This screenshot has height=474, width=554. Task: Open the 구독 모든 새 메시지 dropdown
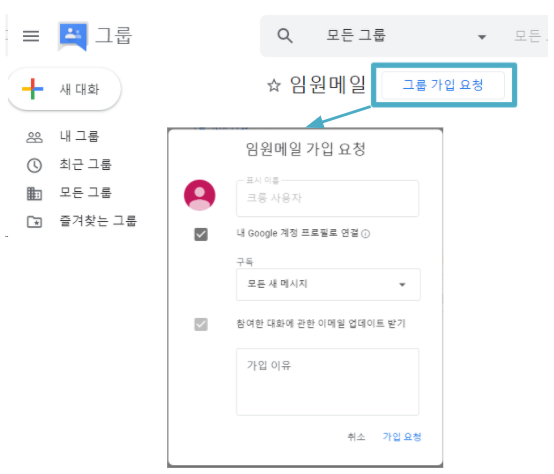328,284
